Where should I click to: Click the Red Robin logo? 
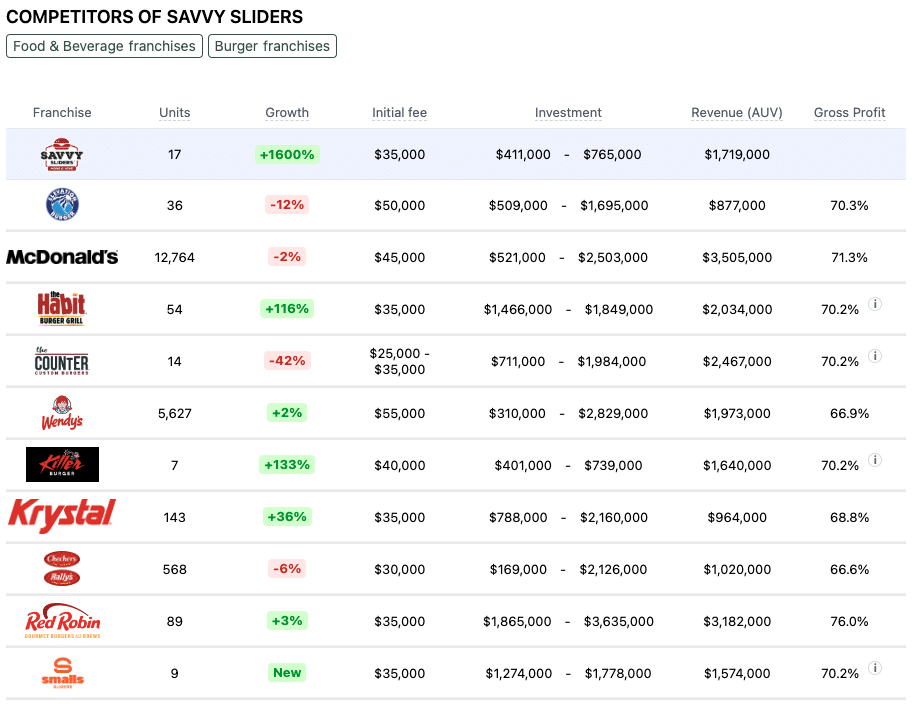62,620
